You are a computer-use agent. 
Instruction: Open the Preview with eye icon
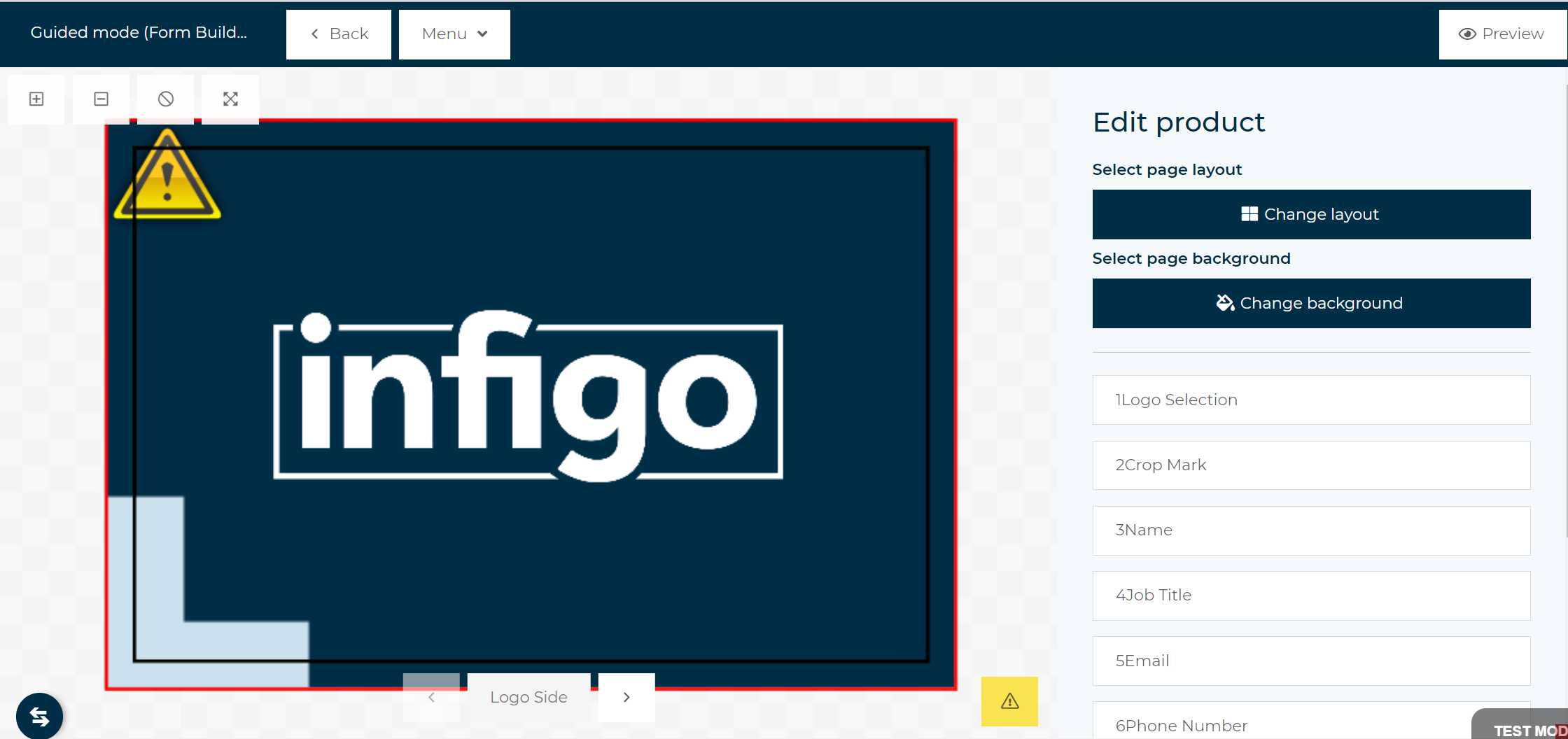pyautogui.click(x=1501, y=34)
